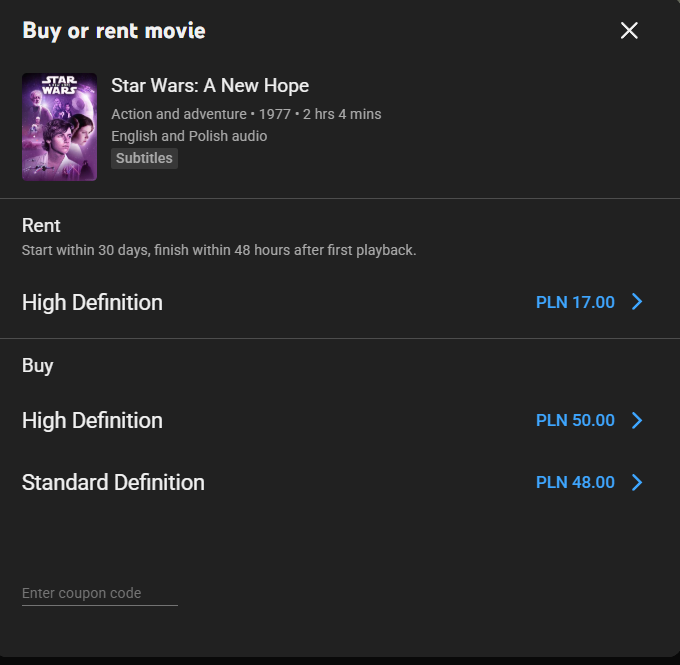Click the Rent section heading
This screenshot has height=665, width=680.
[41, 225]
